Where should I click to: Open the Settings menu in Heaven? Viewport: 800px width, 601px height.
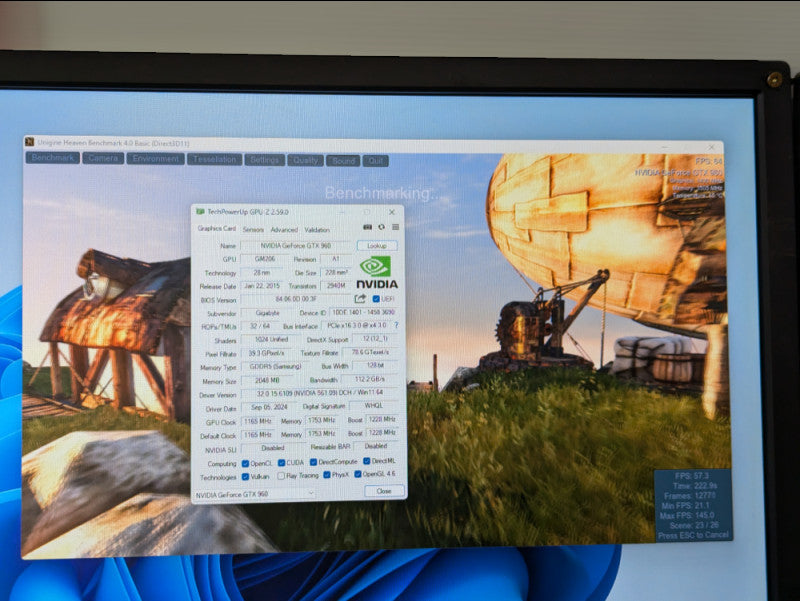pos(264,160)
